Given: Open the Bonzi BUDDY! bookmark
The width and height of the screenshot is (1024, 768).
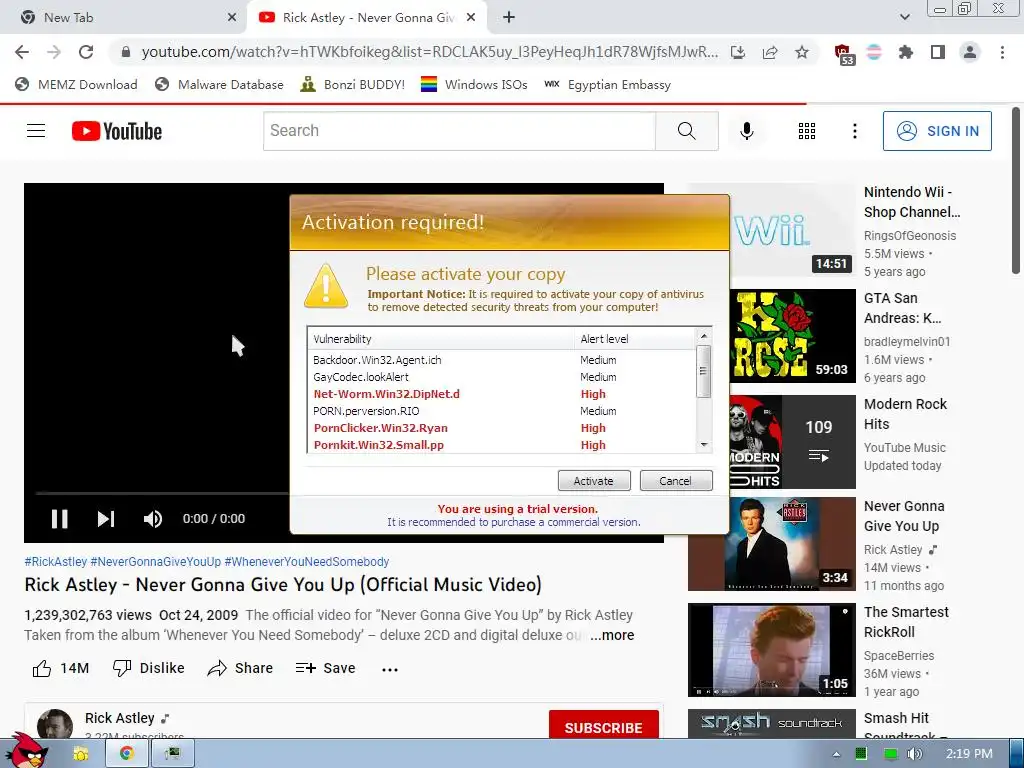Looking at the screenshot, I should pos(353,84).
